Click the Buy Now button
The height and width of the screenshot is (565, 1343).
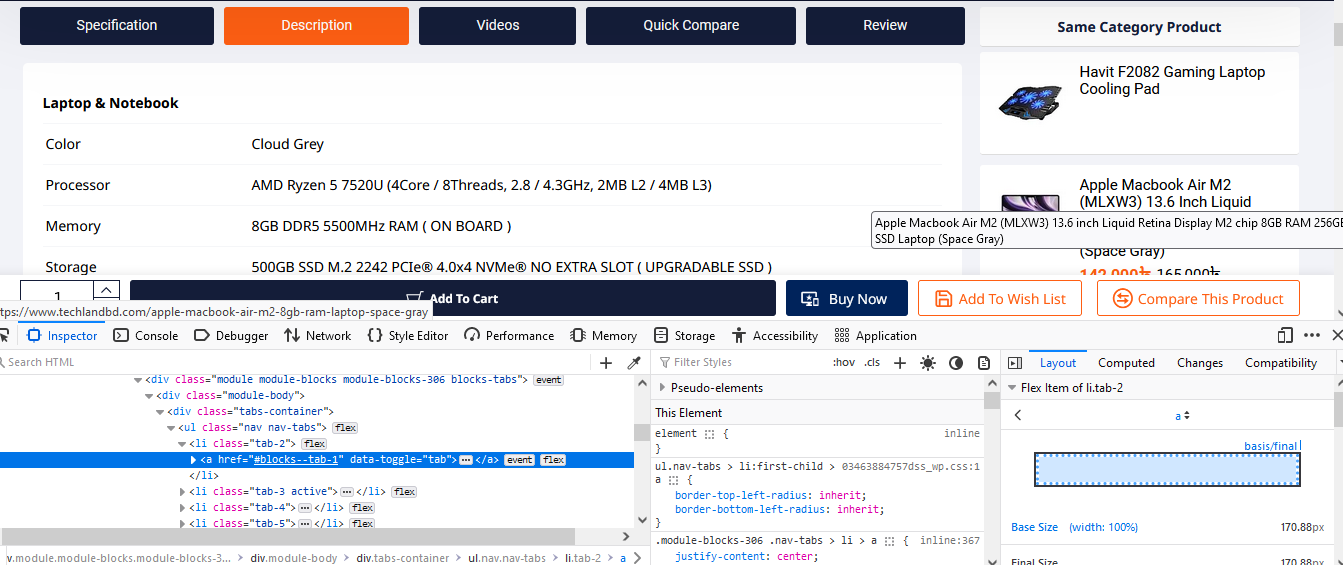coord(847,298)
